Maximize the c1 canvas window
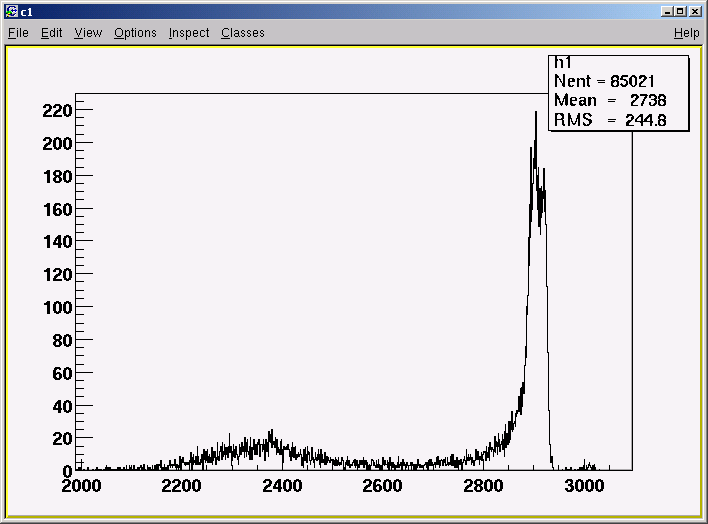 click(x=680, y=11)
